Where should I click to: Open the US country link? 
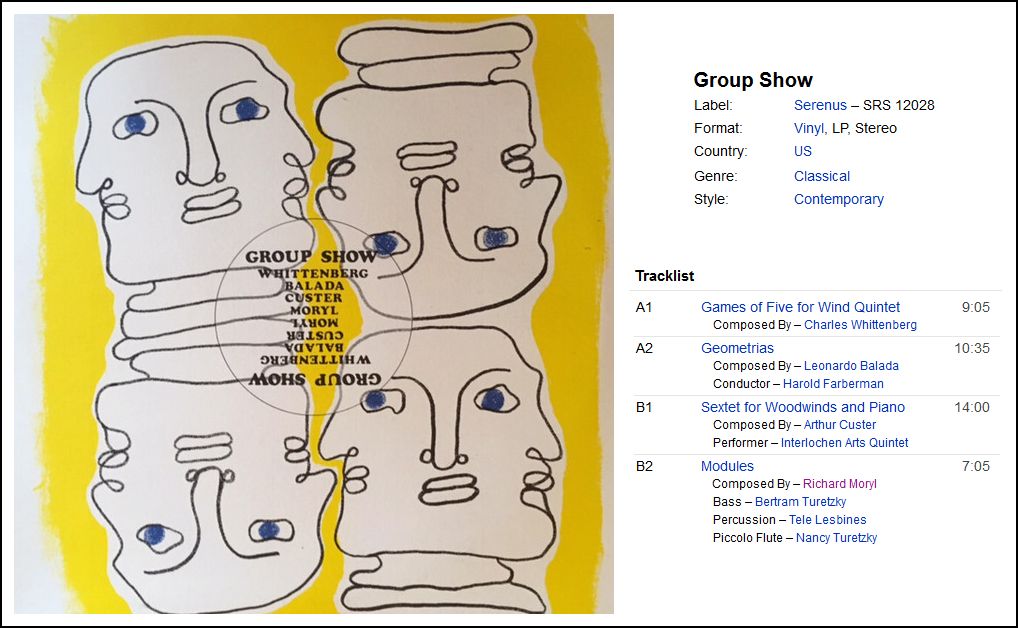click(x=802, y=151)
